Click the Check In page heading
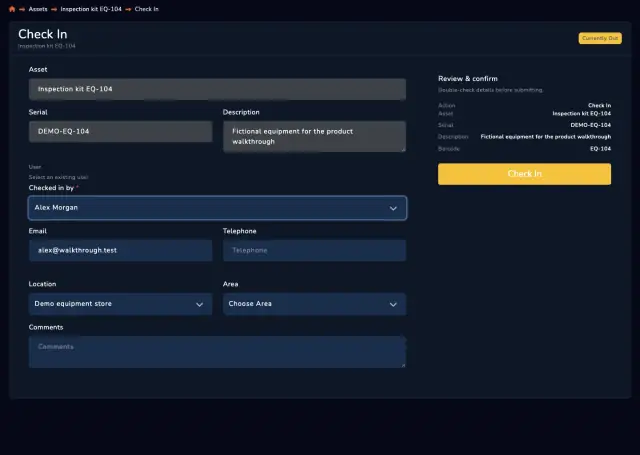This screenshot has height=455, width=640. tap(43, 34)
